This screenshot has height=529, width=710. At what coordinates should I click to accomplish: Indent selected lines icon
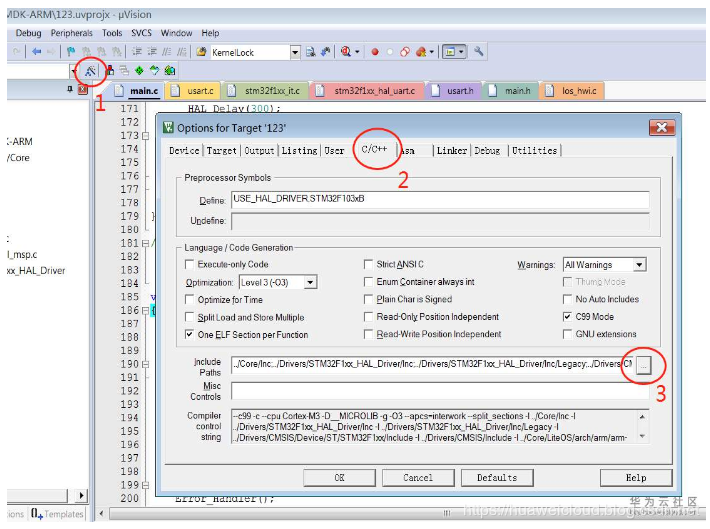pyautogui.click(x=136, y=52)
